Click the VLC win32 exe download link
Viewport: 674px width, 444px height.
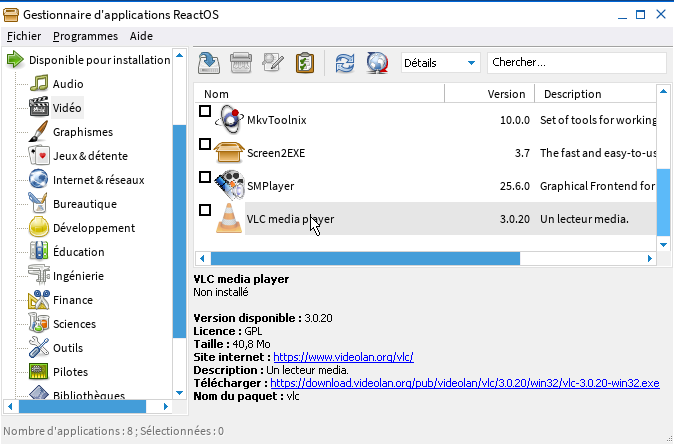click(x=464, y=383)
